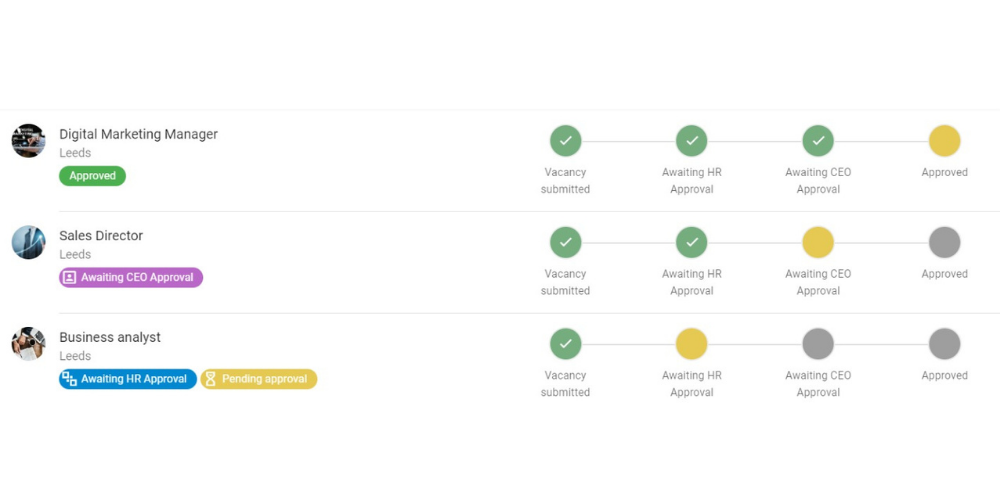Click grey Approved step for Sales Director
This screenshot has height=500, width=1000.
[x=944, y=242]
